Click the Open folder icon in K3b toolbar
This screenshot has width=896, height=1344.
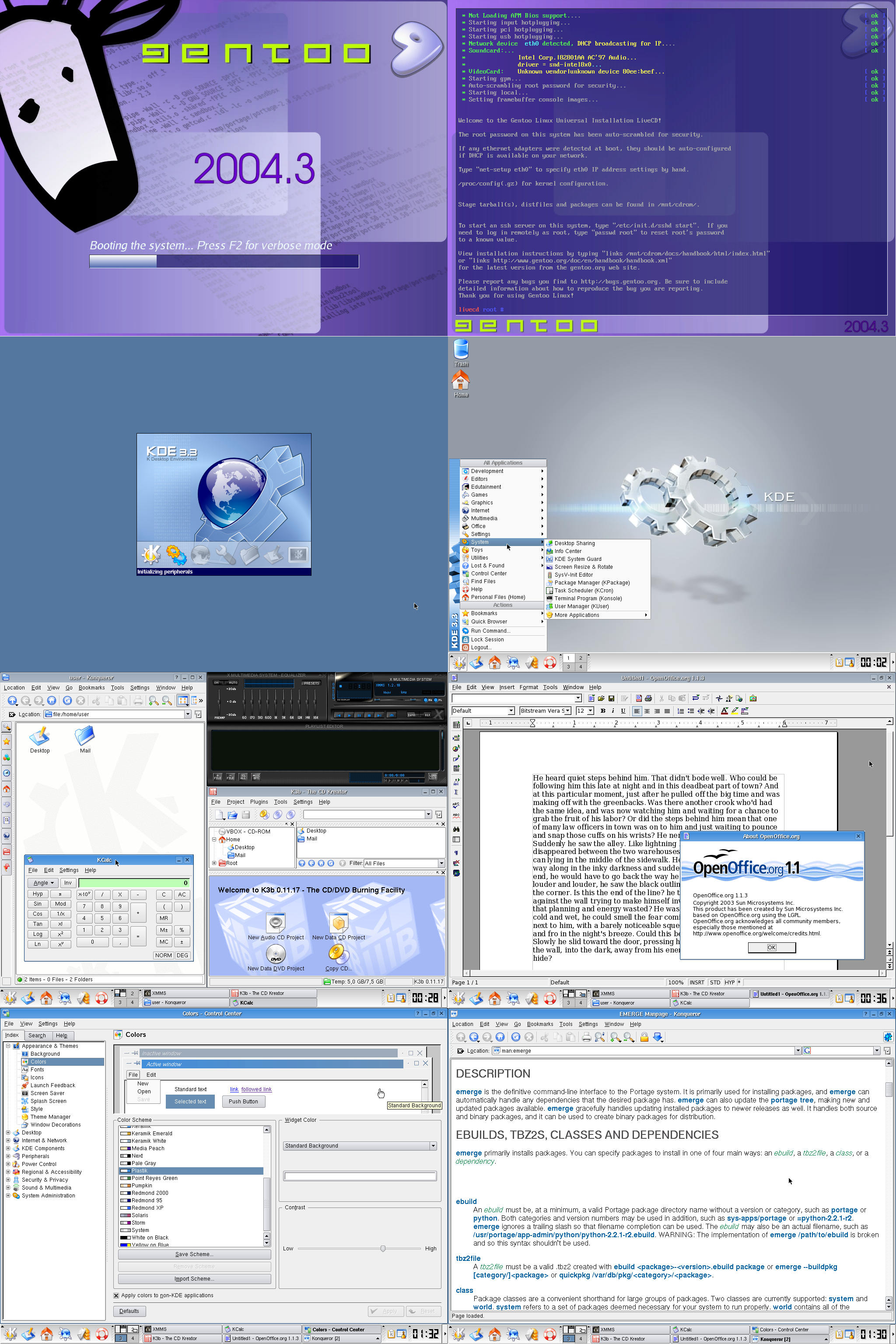point(233,814)
